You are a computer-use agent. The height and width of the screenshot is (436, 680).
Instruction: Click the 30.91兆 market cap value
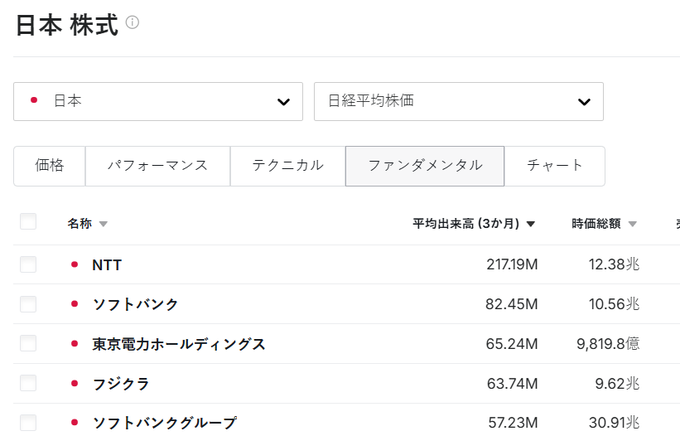point(614,423)
